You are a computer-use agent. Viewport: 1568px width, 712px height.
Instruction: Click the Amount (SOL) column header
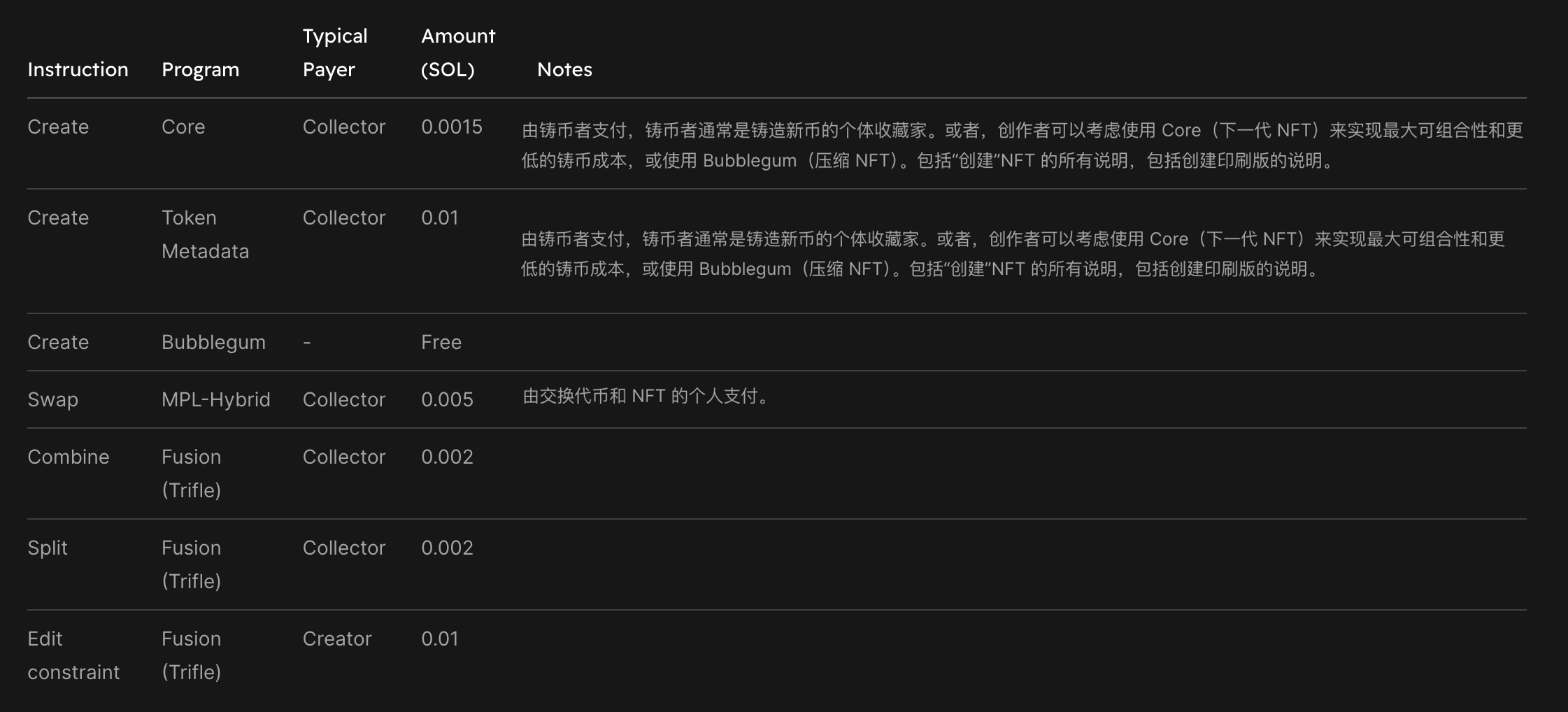click(457, 52)
